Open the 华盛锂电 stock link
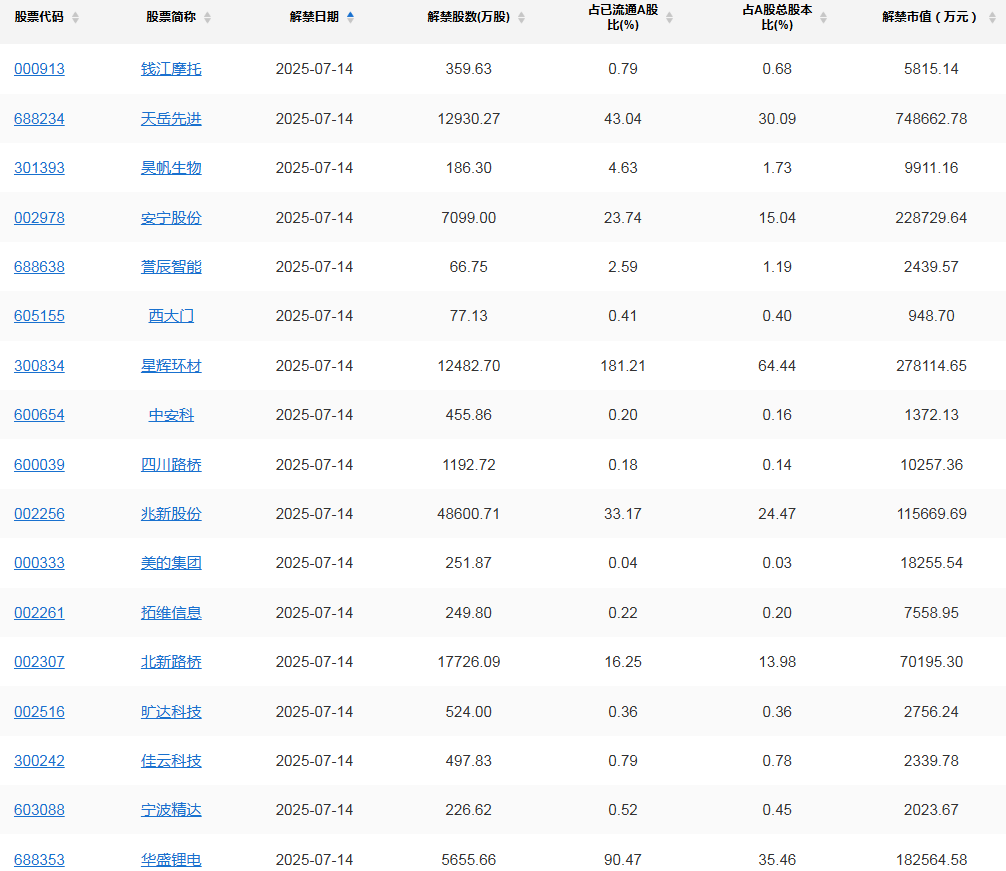 pyautogui.click(x=171, y=860)
